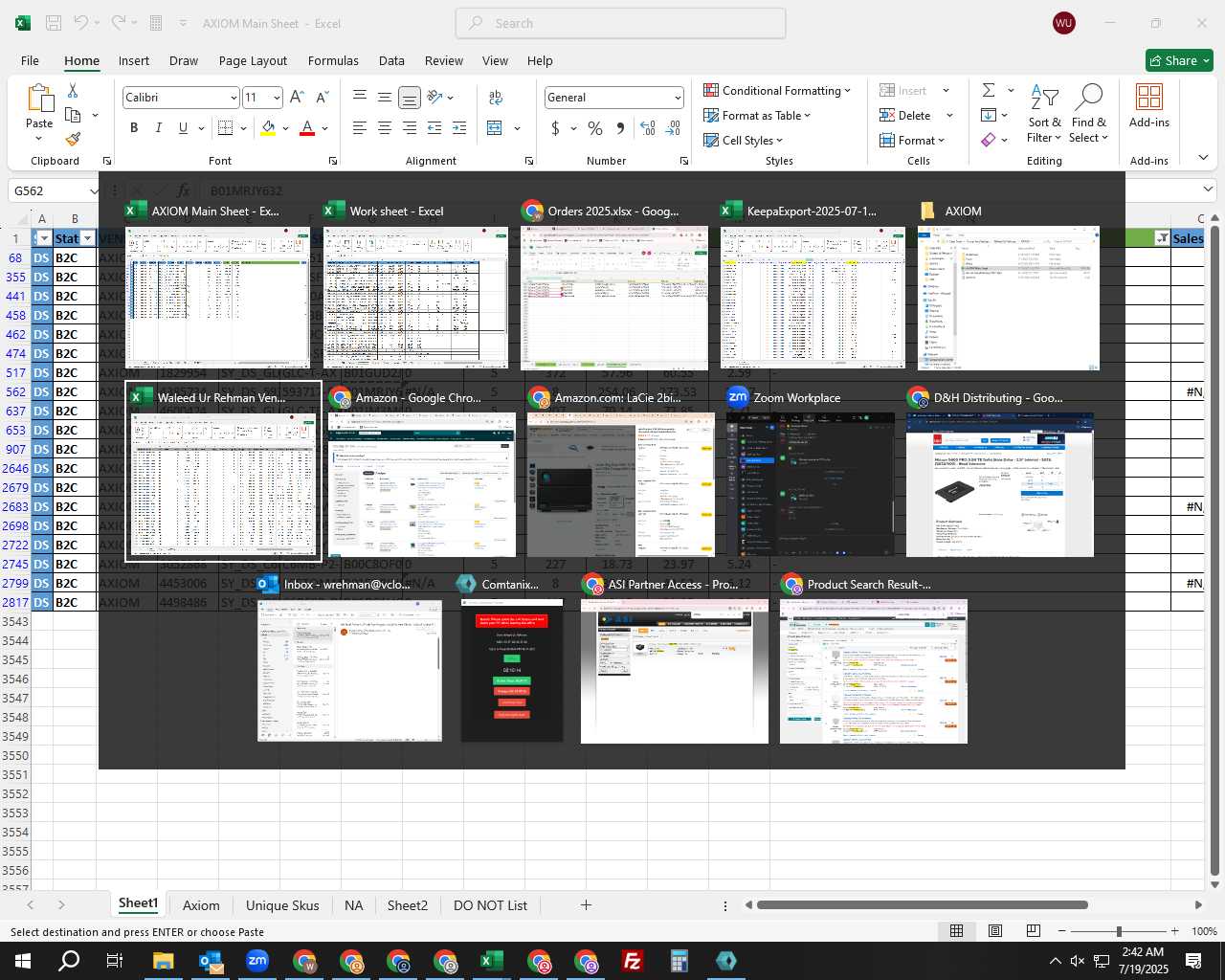
Task: Increase font size with larger A icon
Action: (297, 98)
